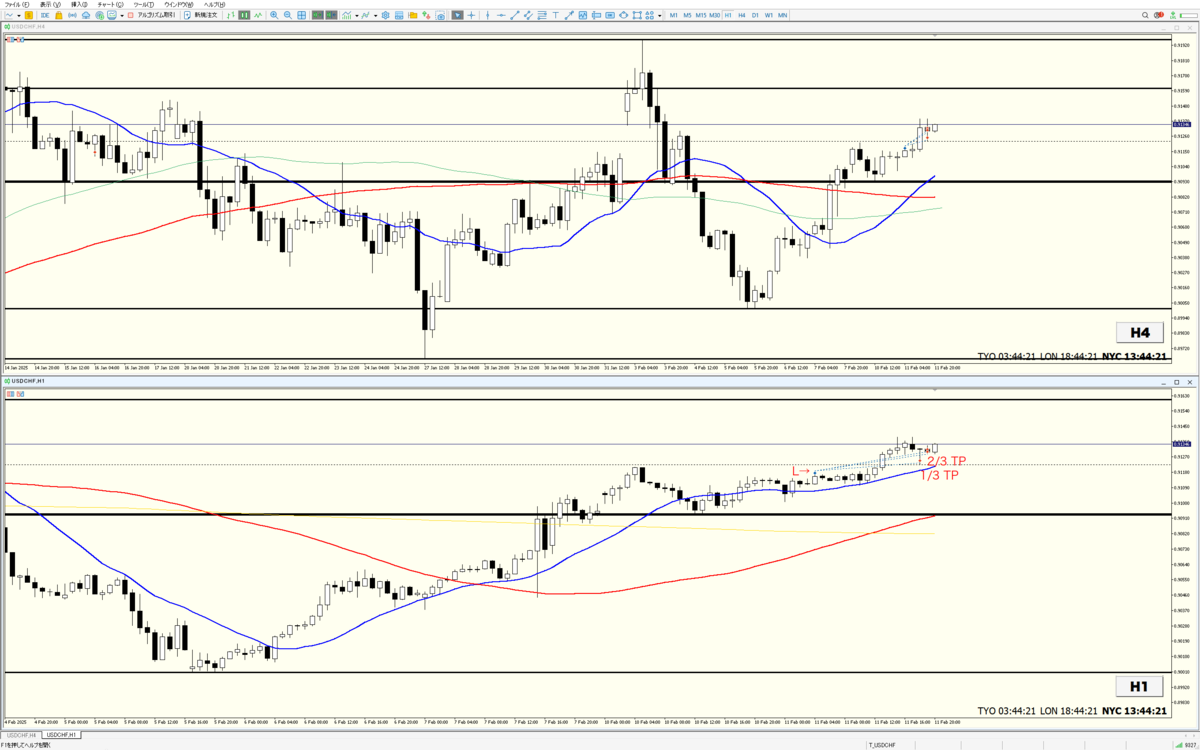Open the ウインドウ (Window) menu
This screenshot has width=1200, height=750.
tap(178, 5)
